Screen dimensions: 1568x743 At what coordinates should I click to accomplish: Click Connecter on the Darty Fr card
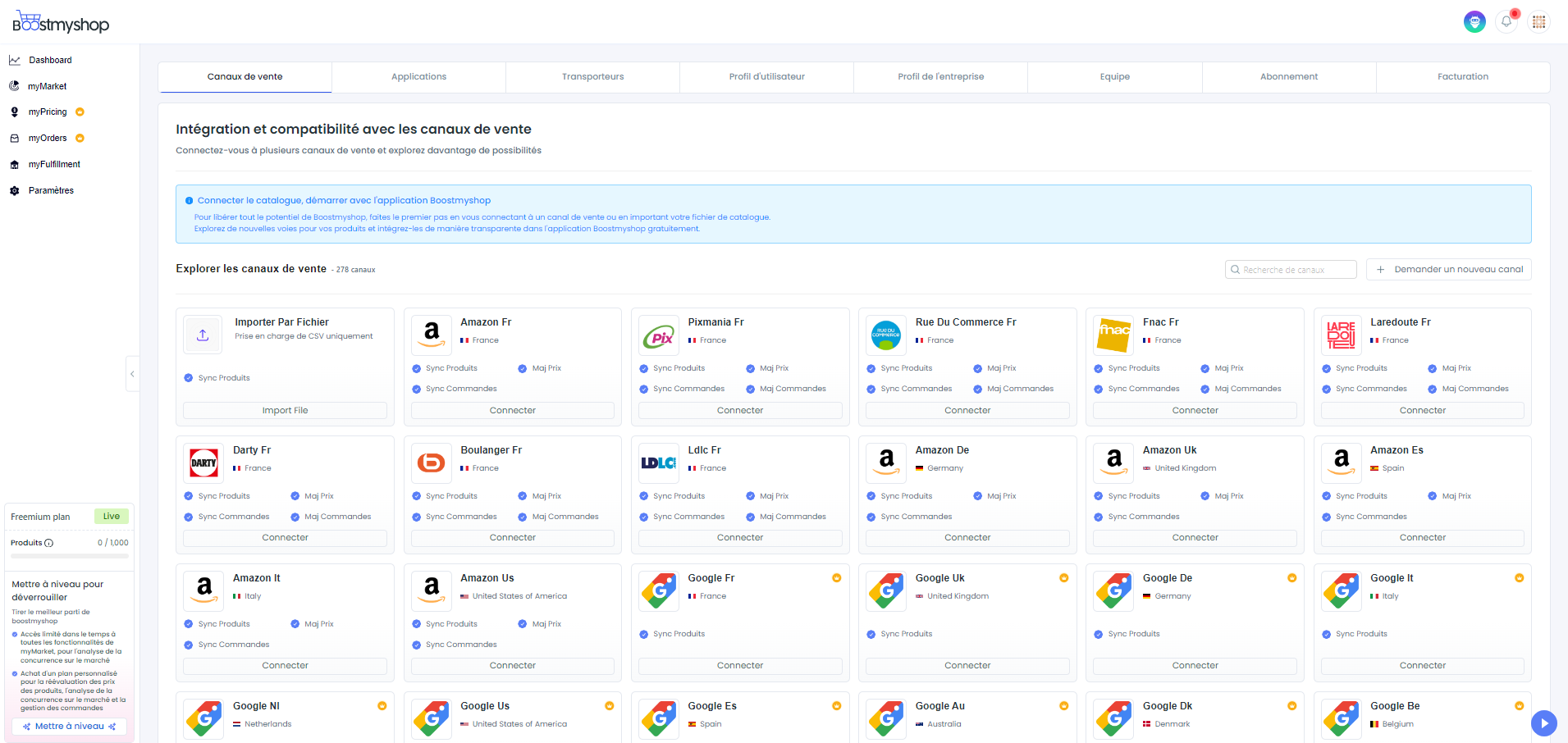coord(285,538)
